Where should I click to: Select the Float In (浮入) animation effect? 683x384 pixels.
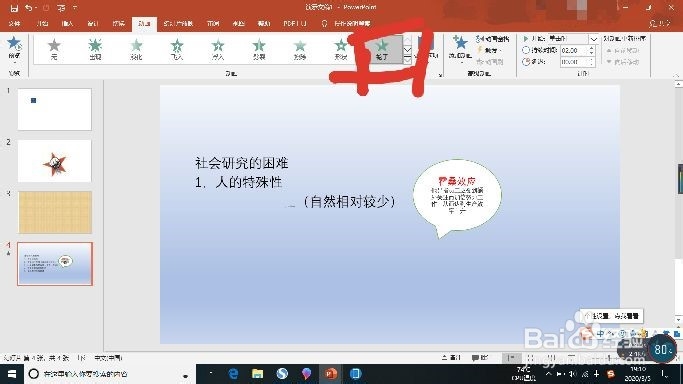coord(218,49)
